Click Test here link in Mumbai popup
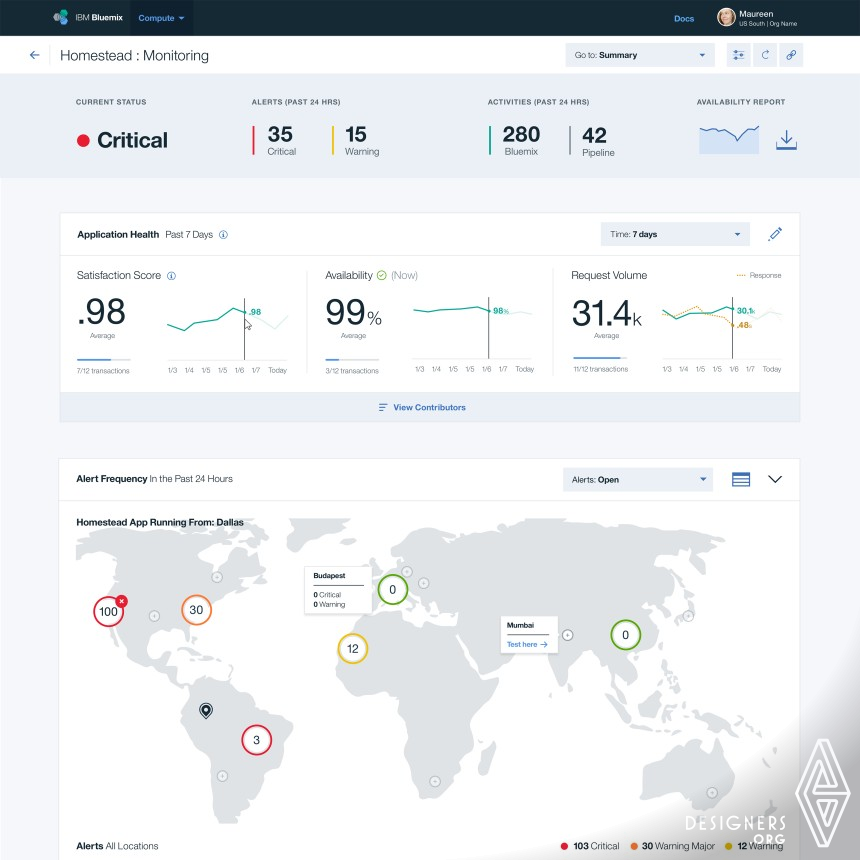Screen dimensions: 860x860 526,645
